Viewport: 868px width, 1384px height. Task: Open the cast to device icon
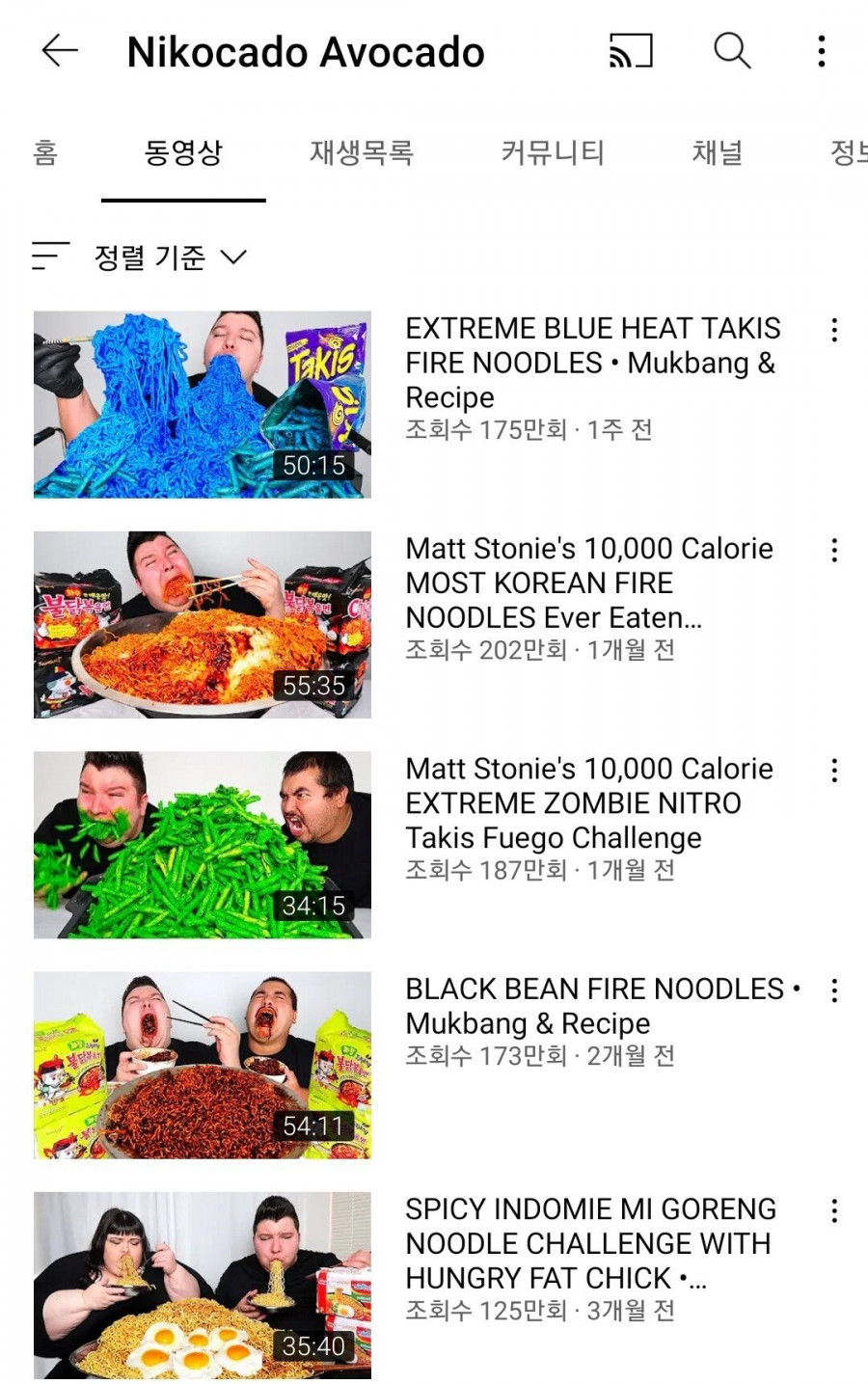[631, 50]
